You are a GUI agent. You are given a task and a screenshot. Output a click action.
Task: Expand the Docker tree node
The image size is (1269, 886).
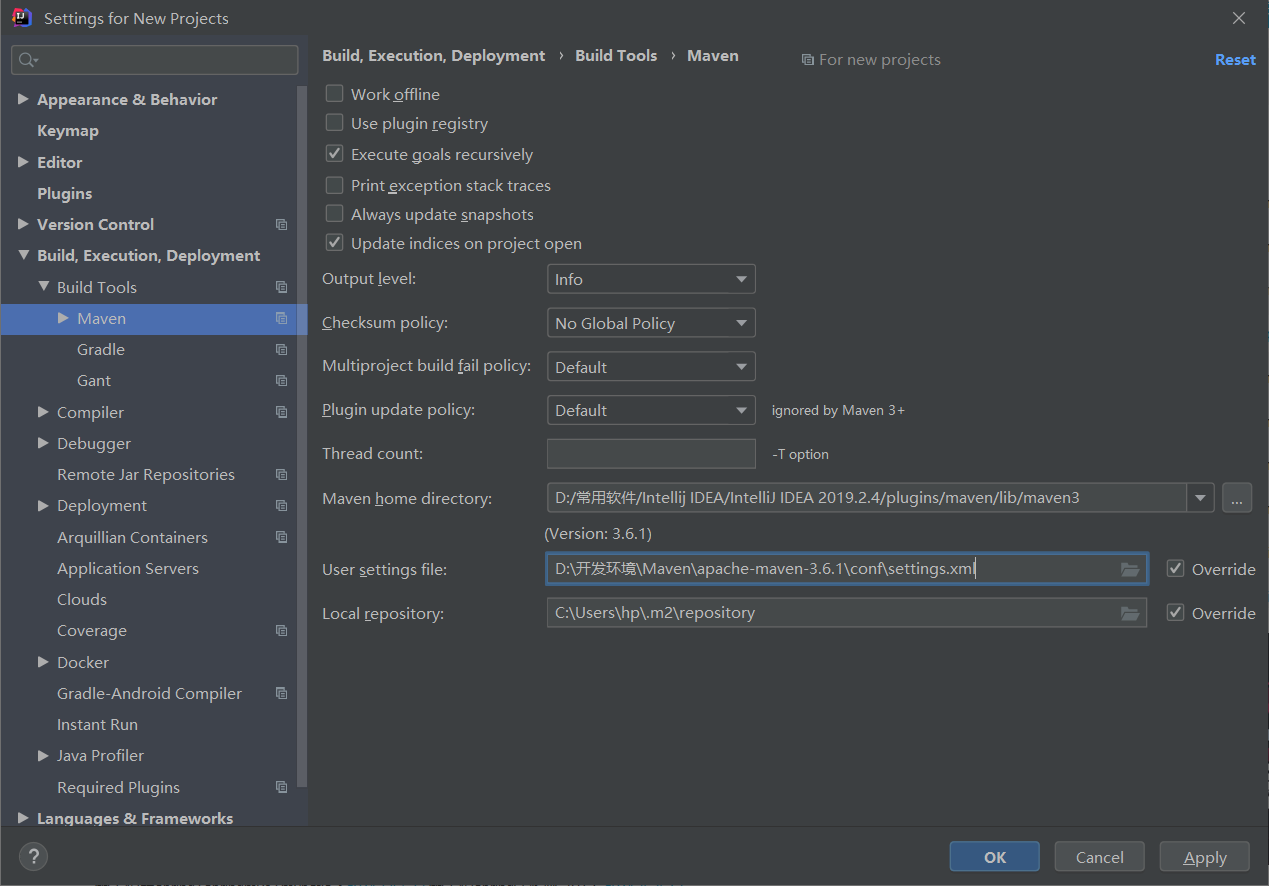[x=43, y=662]
